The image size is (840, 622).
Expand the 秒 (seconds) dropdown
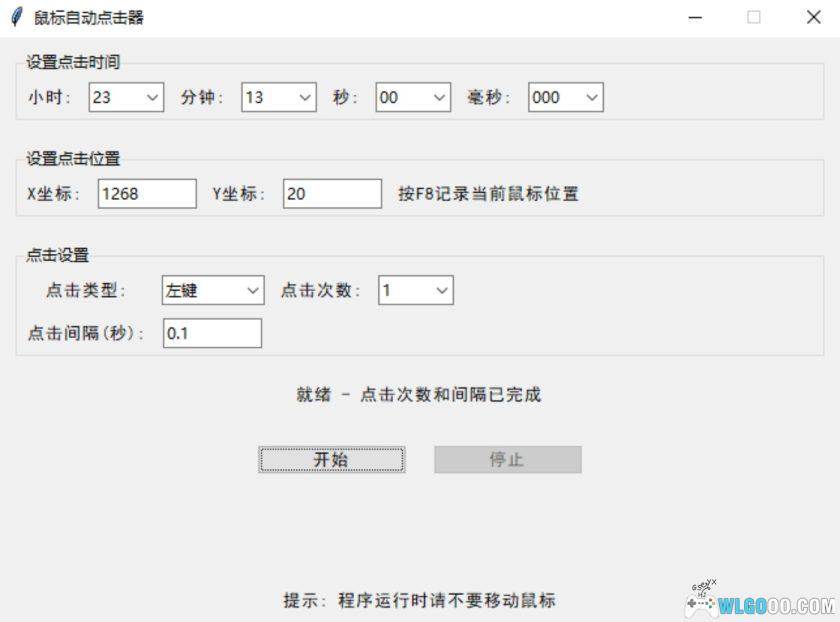(438, 97)
